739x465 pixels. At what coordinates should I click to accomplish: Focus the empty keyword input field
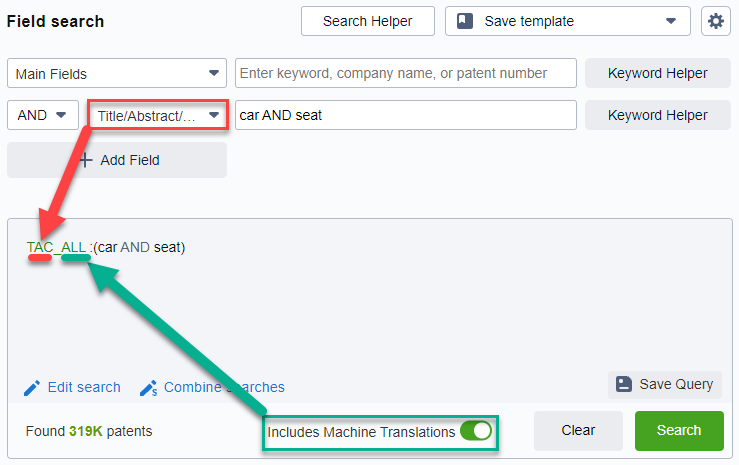click(405, 73)
